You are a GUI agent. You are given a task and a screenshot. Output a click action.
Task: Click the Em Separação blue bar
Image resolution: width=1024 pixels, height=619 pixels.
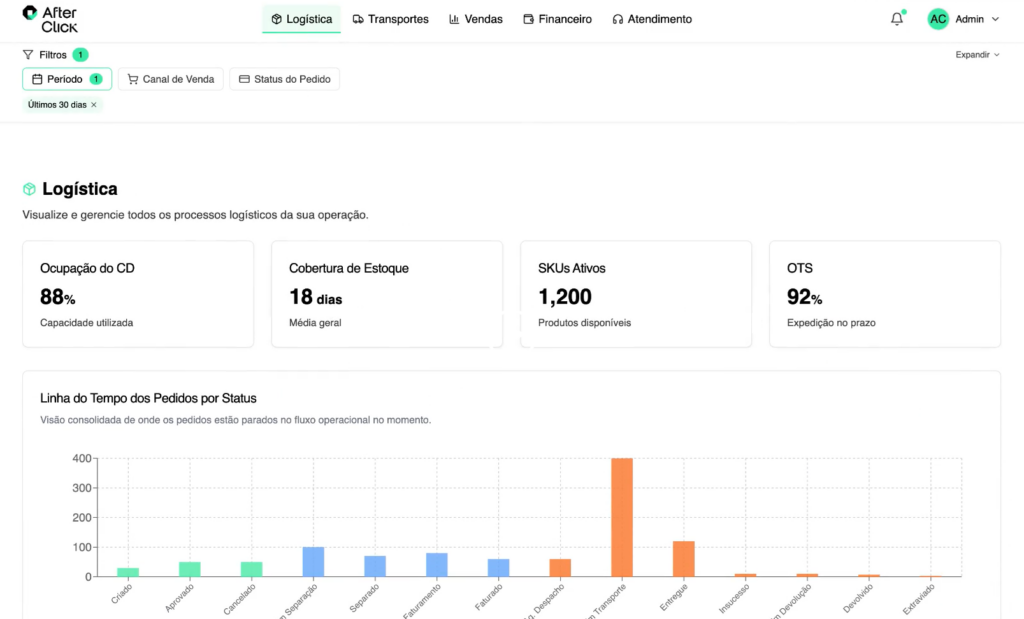313,562
